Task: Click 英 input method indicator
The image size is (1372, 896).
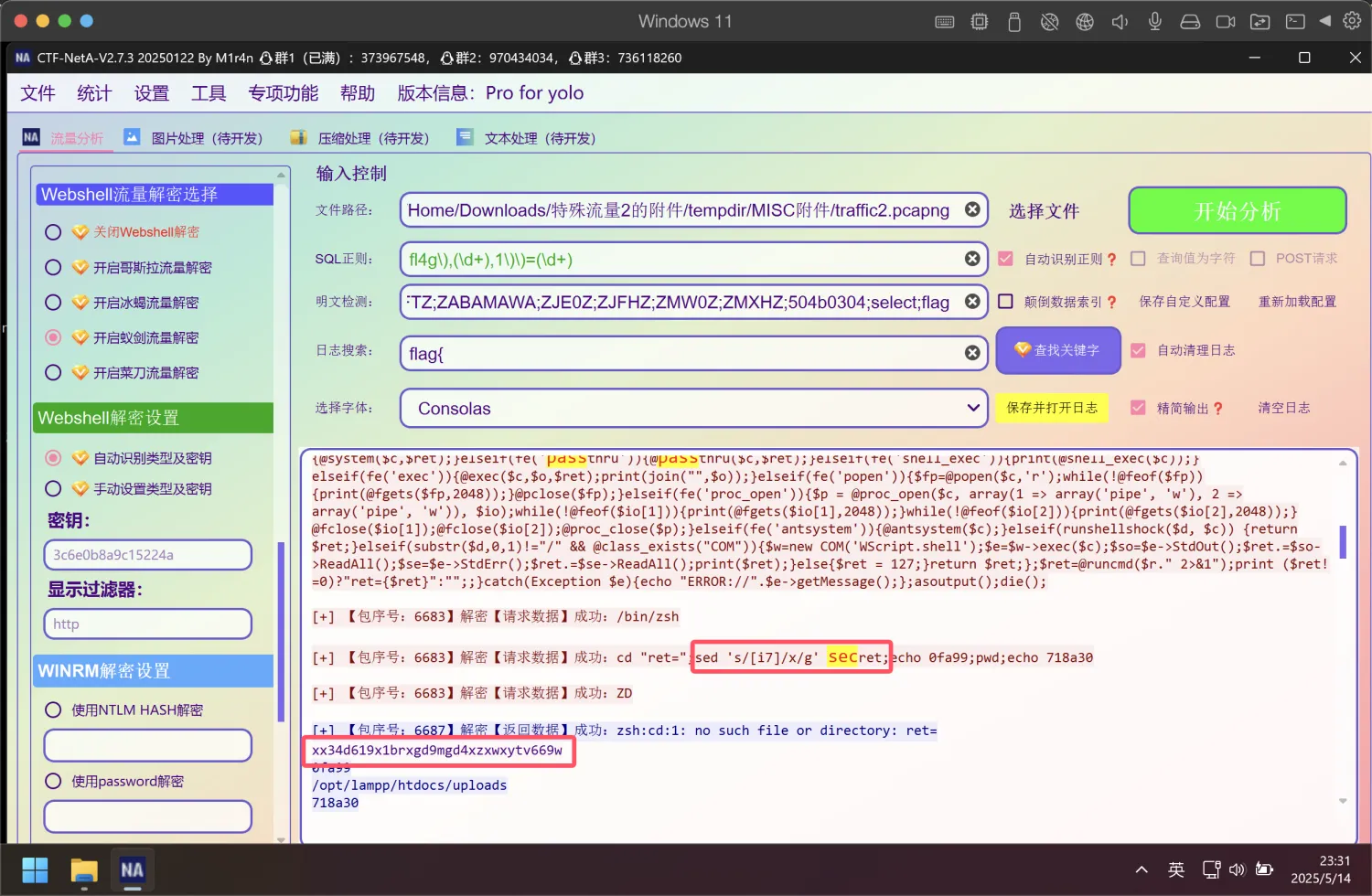Action: pyautogui.click(x=1176, y=869)
